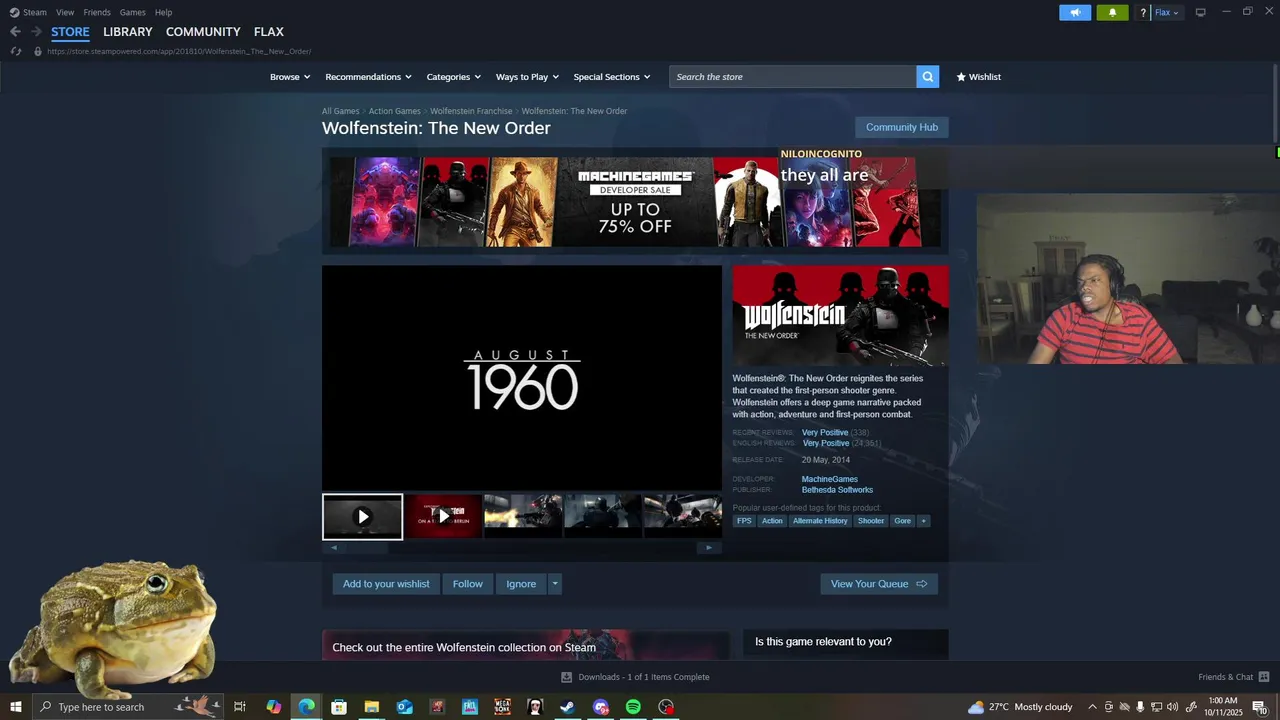Click Add to your wishlist
The height and width of the screenshot is (720, 1280).
386,584
